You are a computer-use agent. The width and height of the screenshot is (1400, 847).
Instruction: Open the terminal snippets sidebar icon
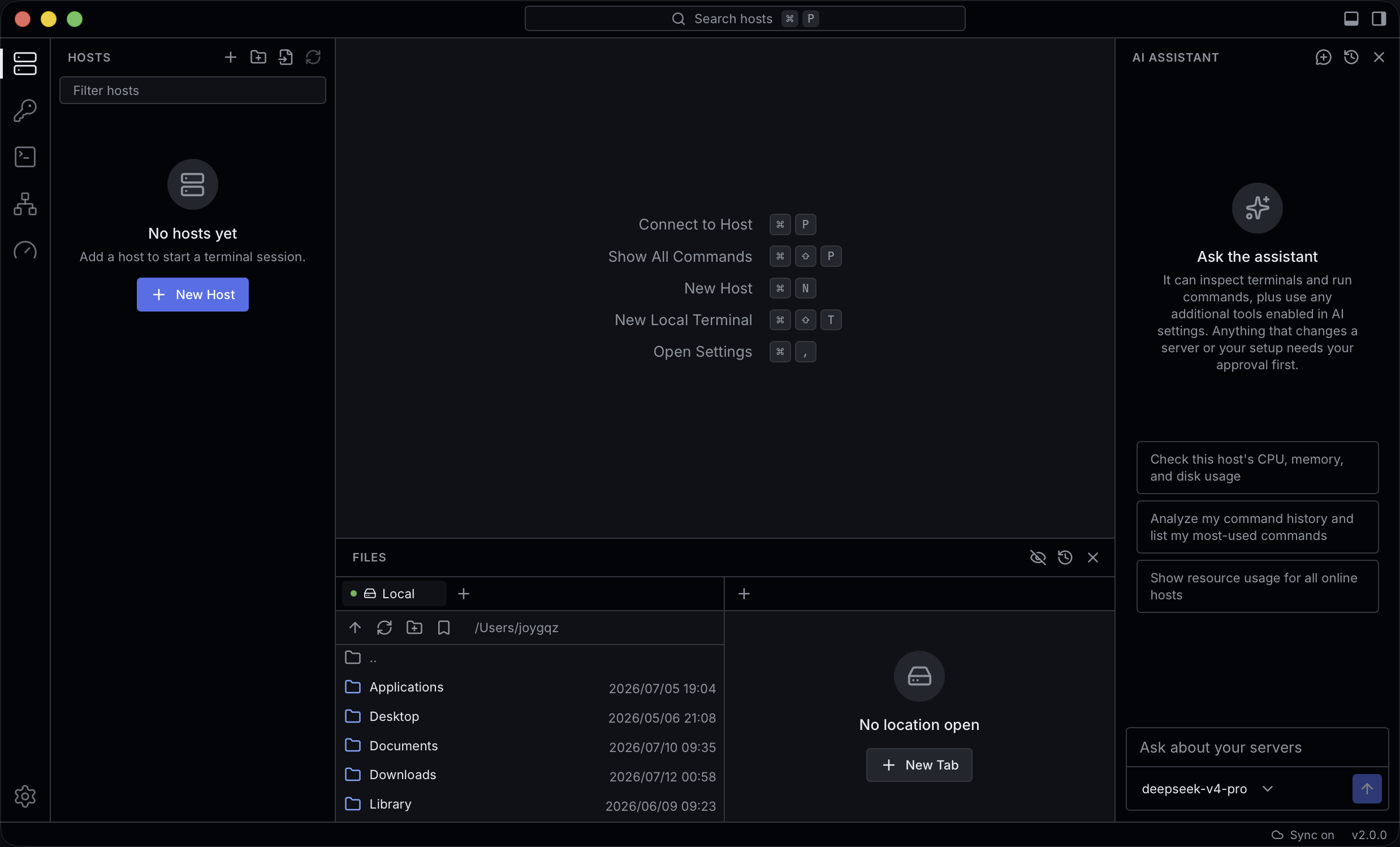(25, 157)
